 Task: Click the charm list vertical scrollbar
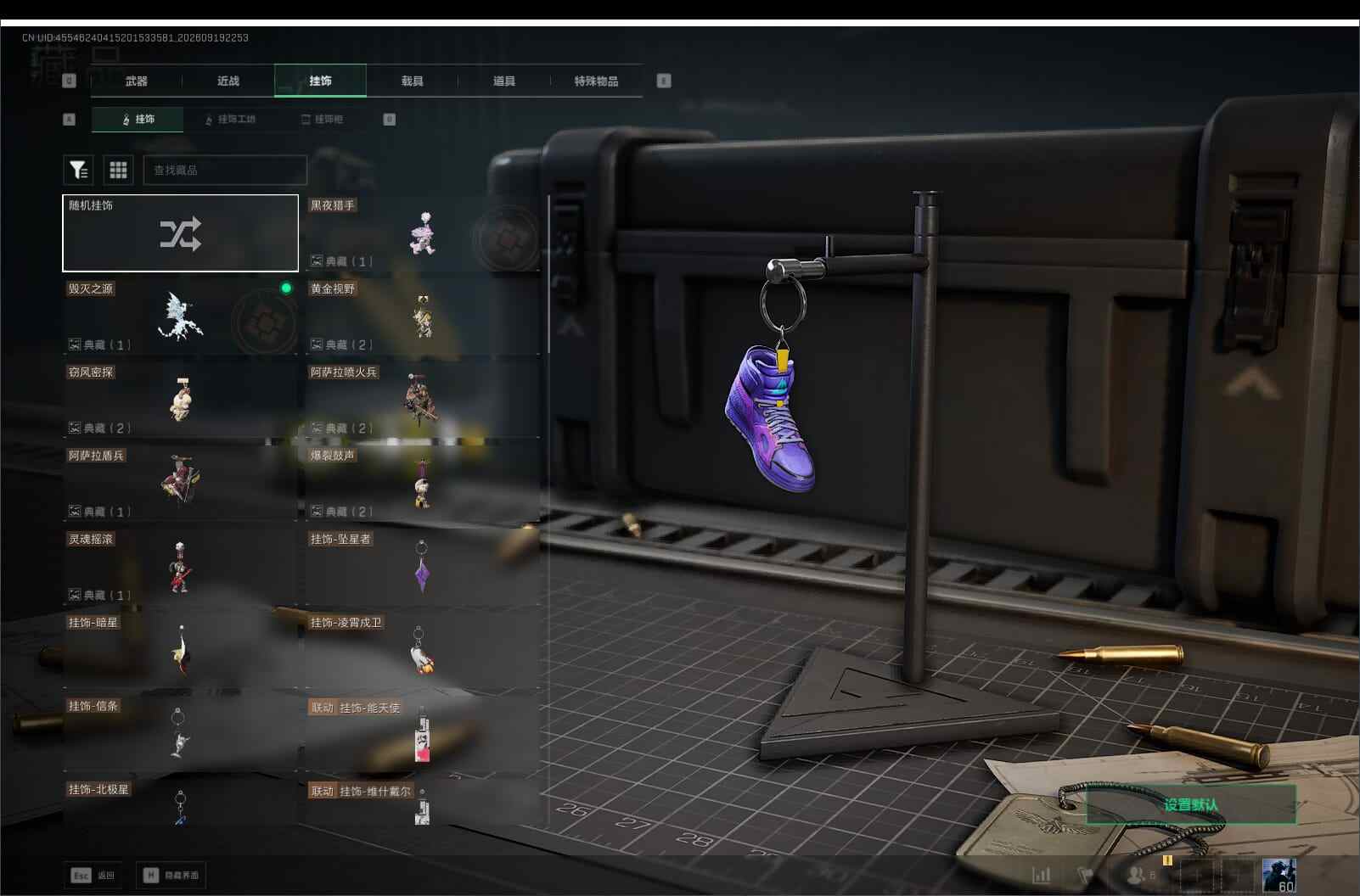549,273
